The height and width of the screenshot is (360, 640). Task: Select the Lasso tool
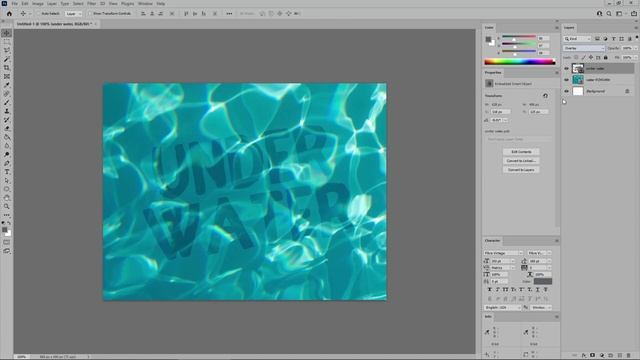pyautogui.click(x=7, y=50)
